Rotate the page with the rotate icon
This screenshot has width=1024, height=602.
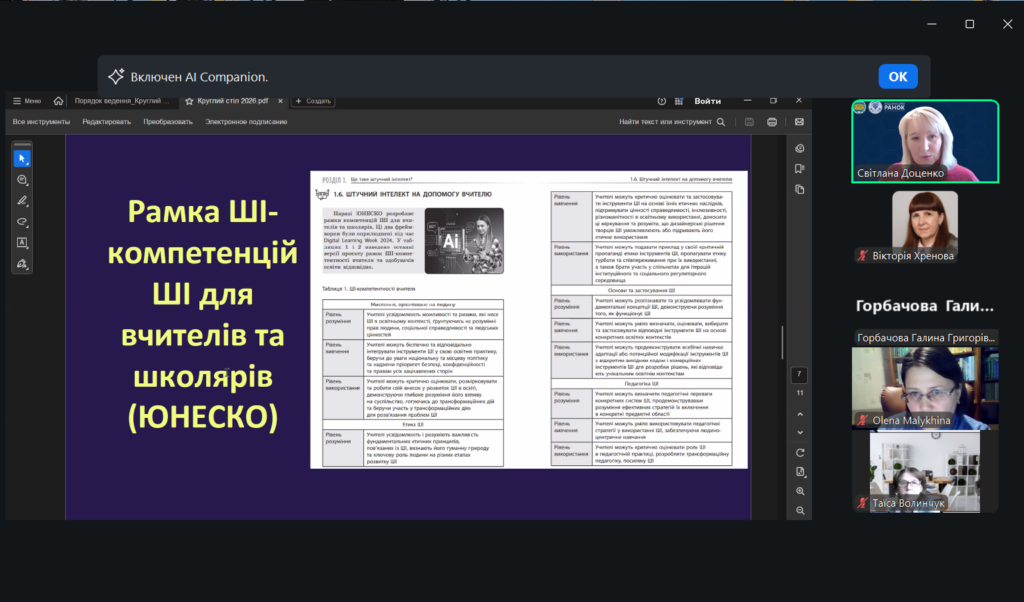[x=800, y=451]
